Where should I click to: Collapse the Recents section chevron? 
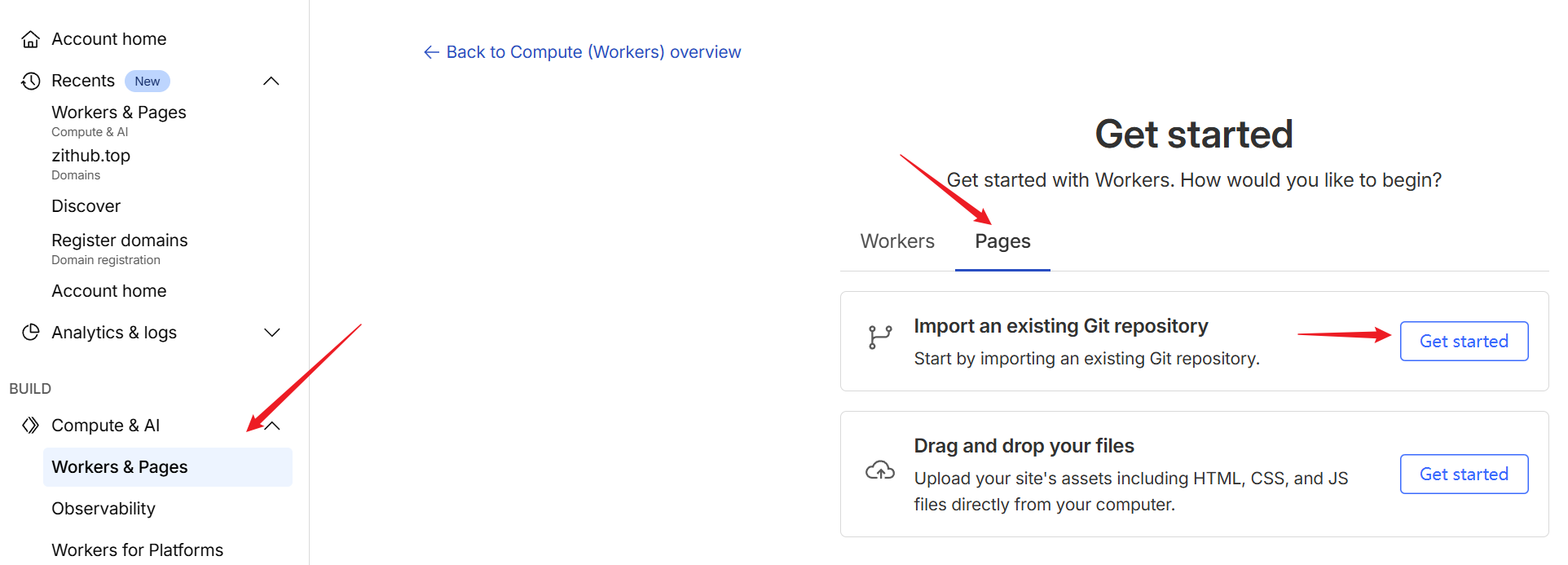pos(271,81)
